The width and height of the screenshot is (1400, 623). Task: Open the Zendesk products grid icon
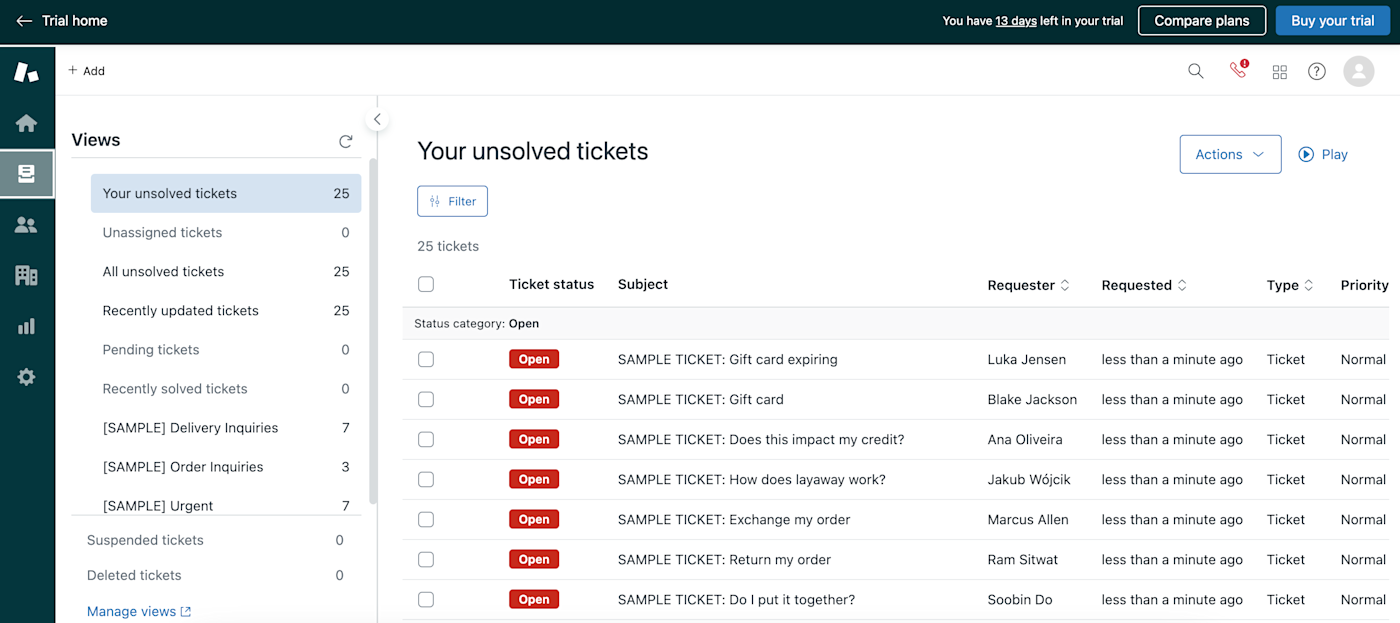tap(1279, 72)
